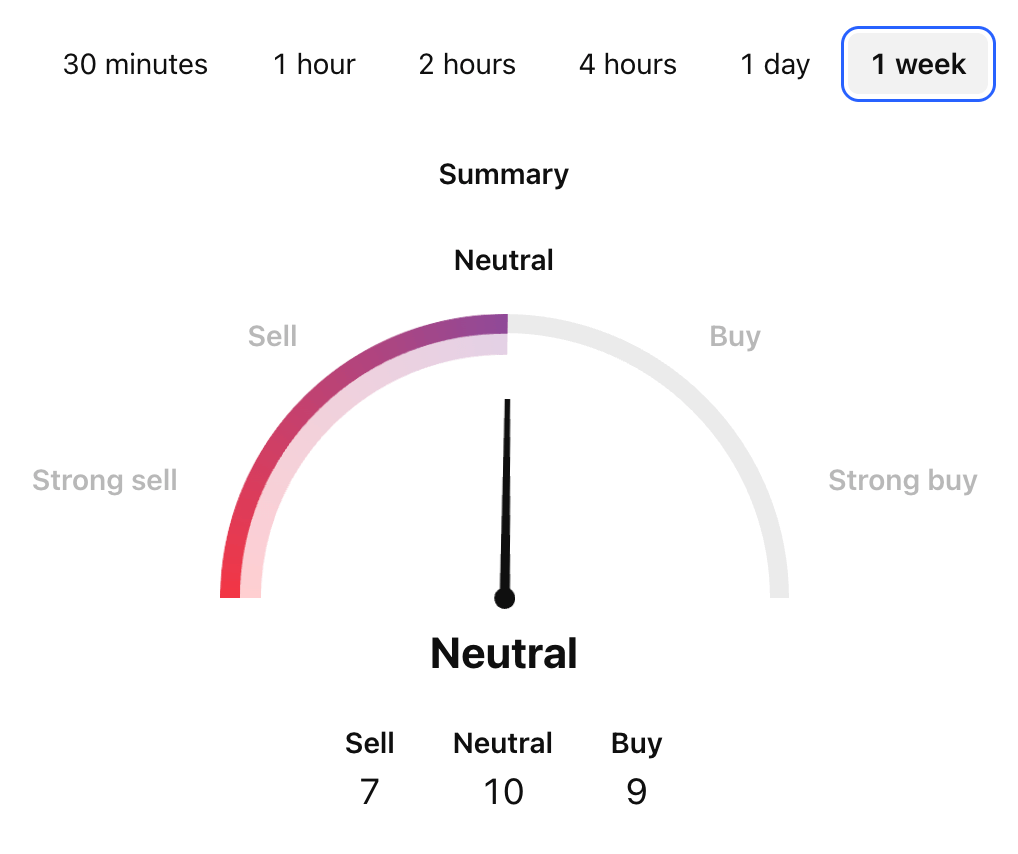Open the 2 hours interval view
Viewport: 1018px width, 854px height.
[x=467, y=64]
